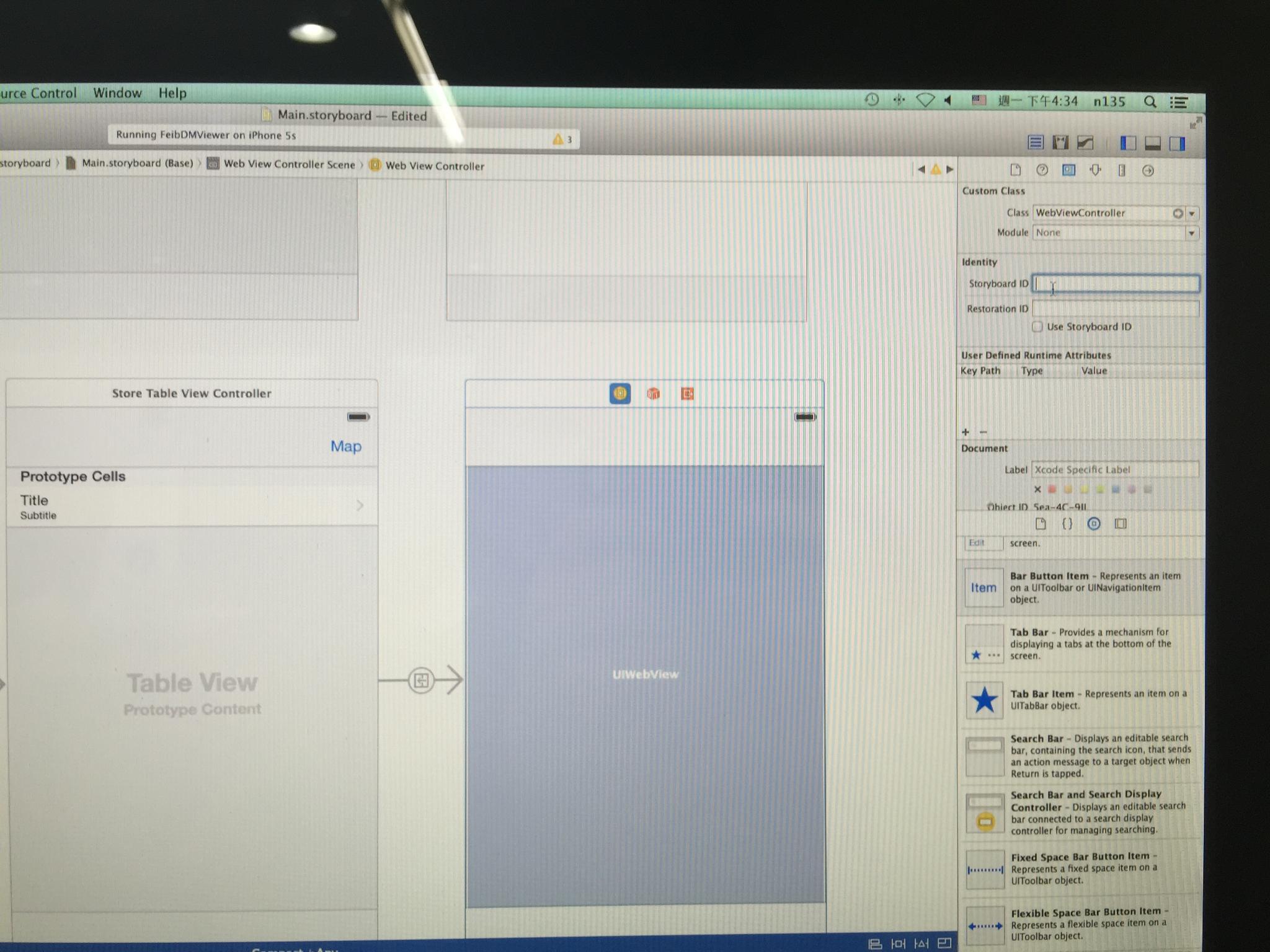Pick the green label color swatch
Screen dimensions: 1270x952
tap(1099, 489)
